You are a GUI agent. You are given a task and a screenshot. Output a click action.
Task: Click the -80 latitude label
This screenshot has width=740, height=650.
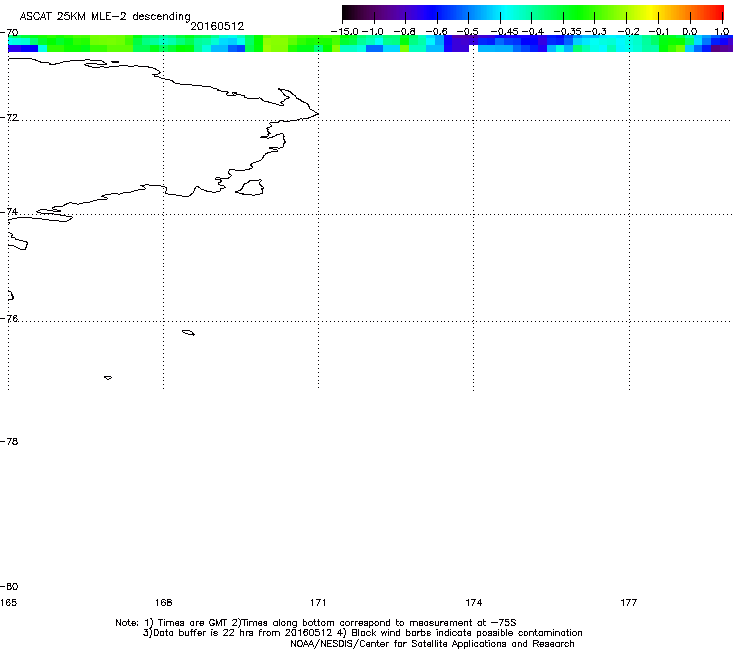[9, 586]
